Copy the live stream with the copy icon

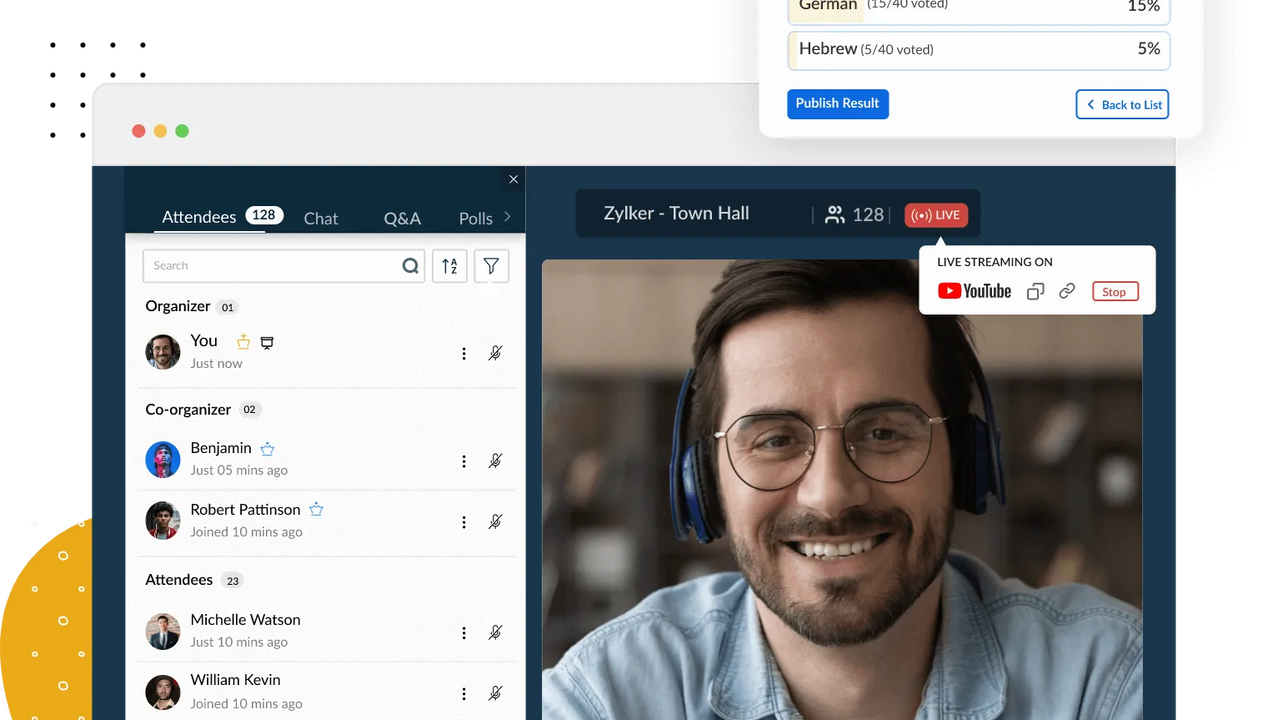tap(1036, 291)
